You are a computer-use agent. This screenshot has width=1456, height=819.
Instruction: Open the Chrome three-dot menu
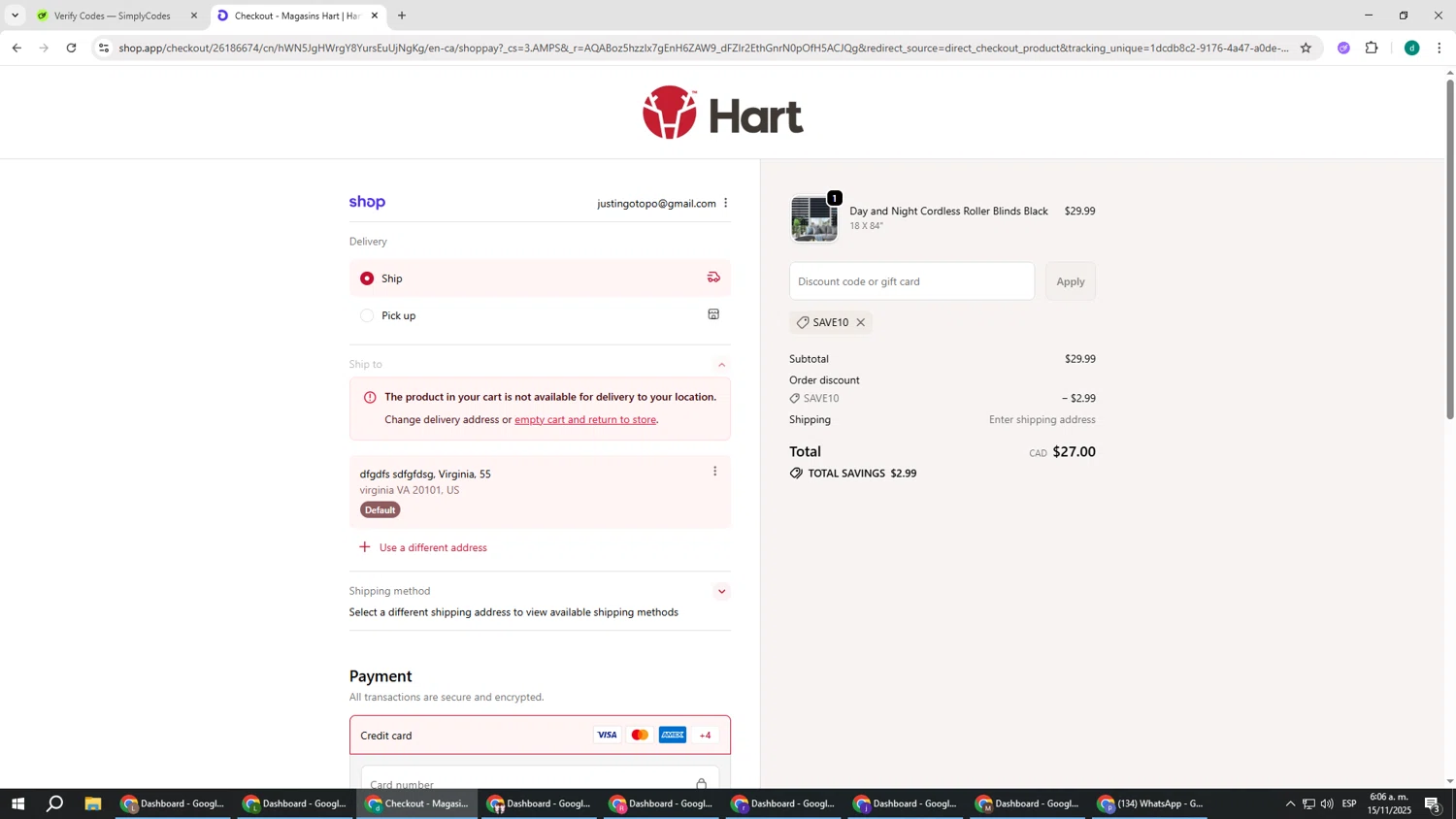[x=1439, y=48]
